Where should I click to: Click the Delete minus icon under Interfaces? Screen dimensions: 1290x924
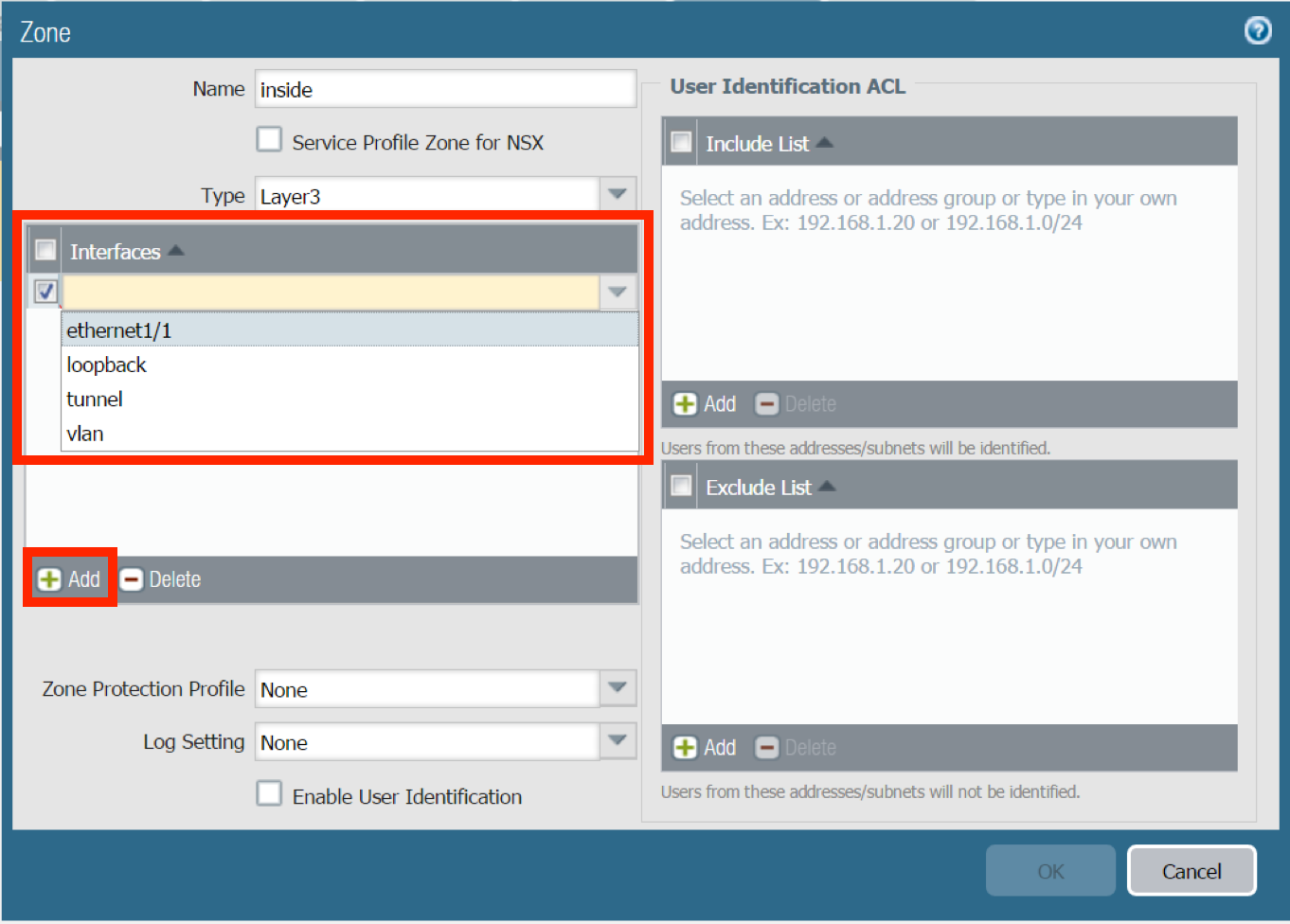(x=132, y=579)
